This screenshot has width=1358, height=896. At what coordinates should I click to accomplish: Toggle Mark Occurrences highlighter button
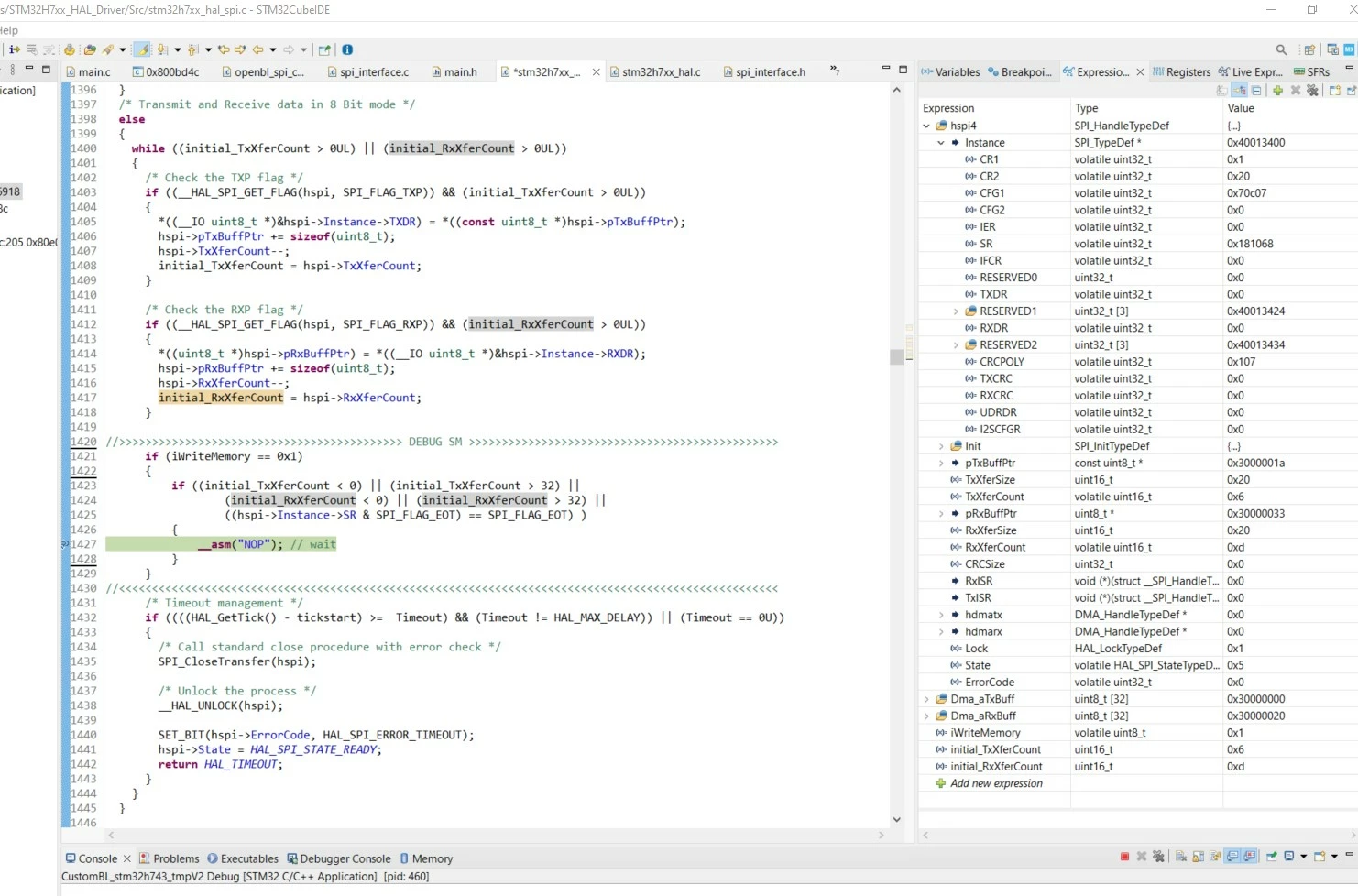coord(142,49)
